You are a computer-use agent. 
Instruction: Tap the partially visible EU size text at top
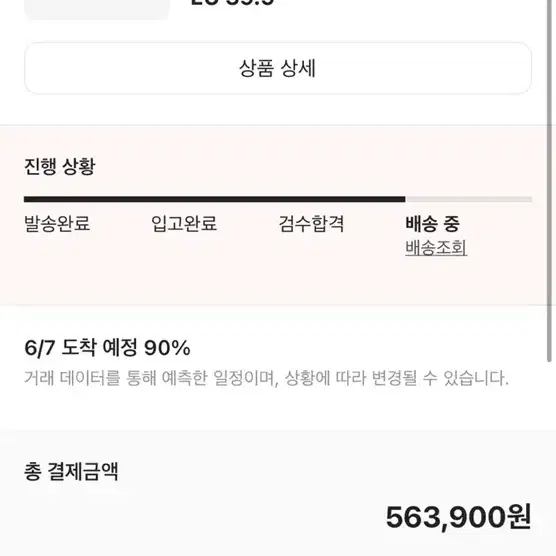233,3
